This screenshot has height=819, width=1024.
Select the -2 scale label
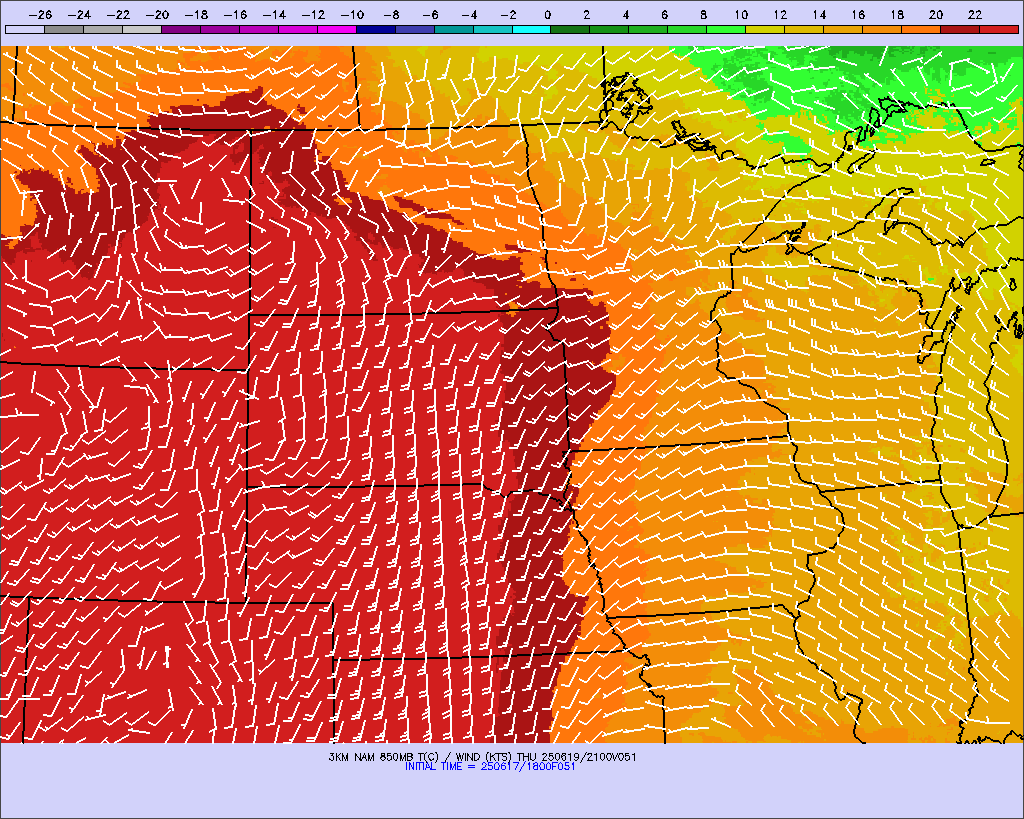coord(507,14)
